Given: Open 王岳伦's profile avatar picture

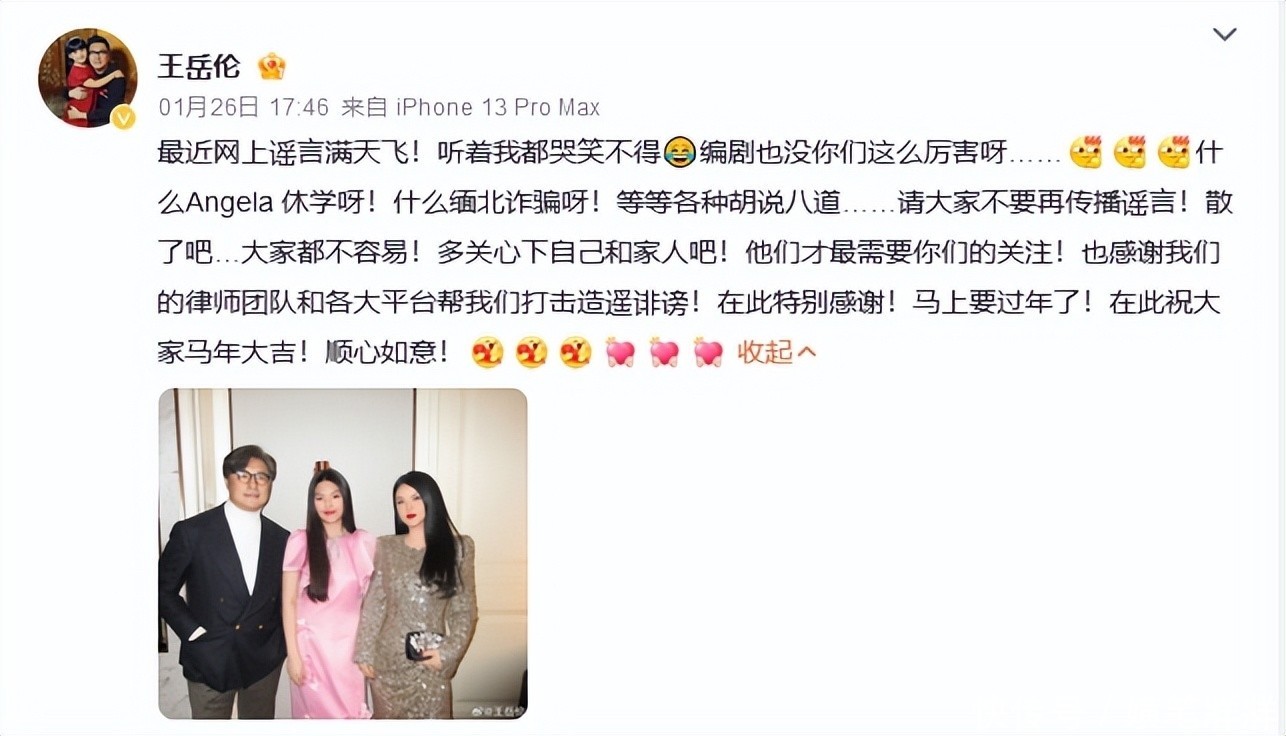Looking at the screenshot, I should [87, 78].
